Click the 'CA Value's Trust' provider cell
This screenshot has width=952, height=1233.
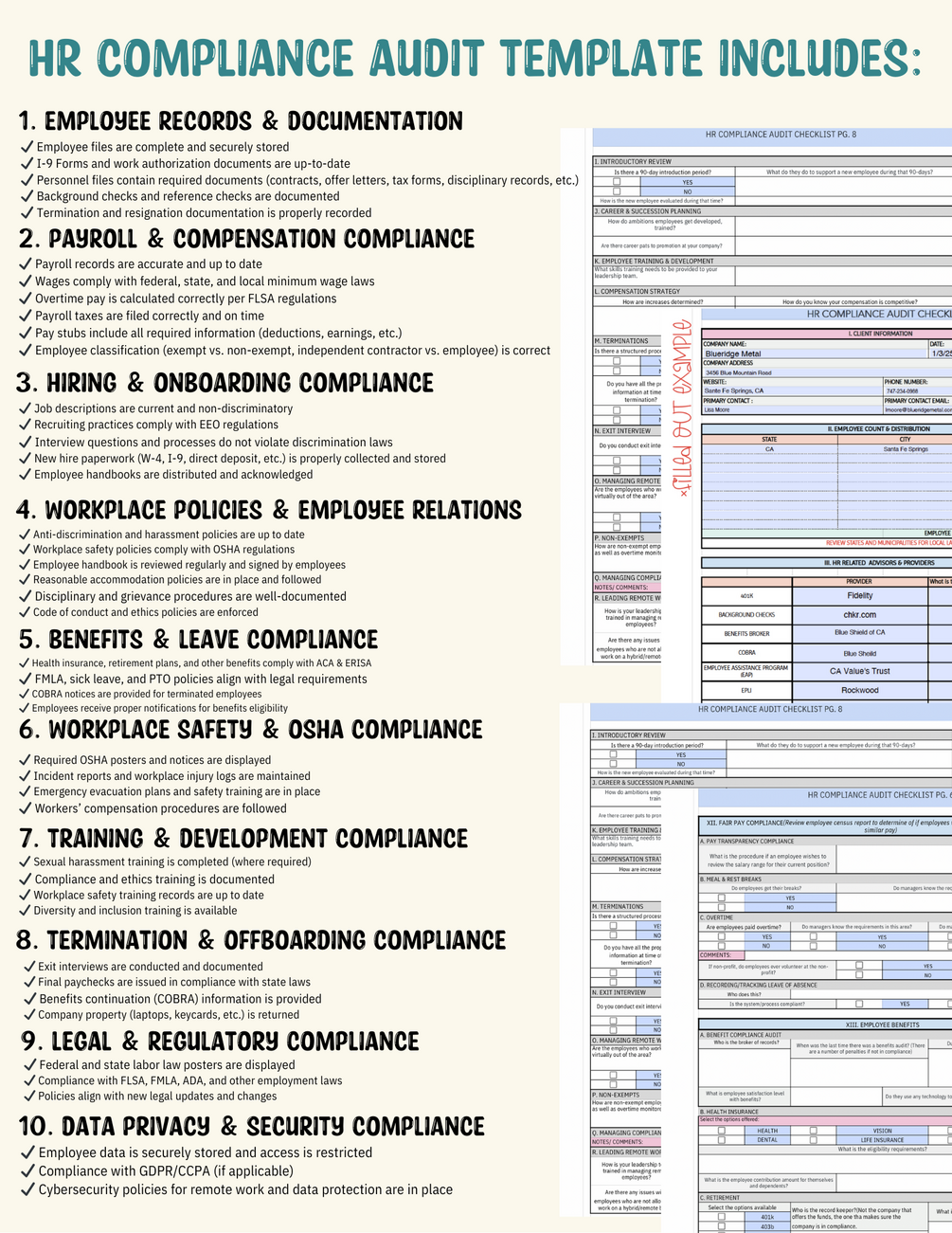click(x=860, y=671)
